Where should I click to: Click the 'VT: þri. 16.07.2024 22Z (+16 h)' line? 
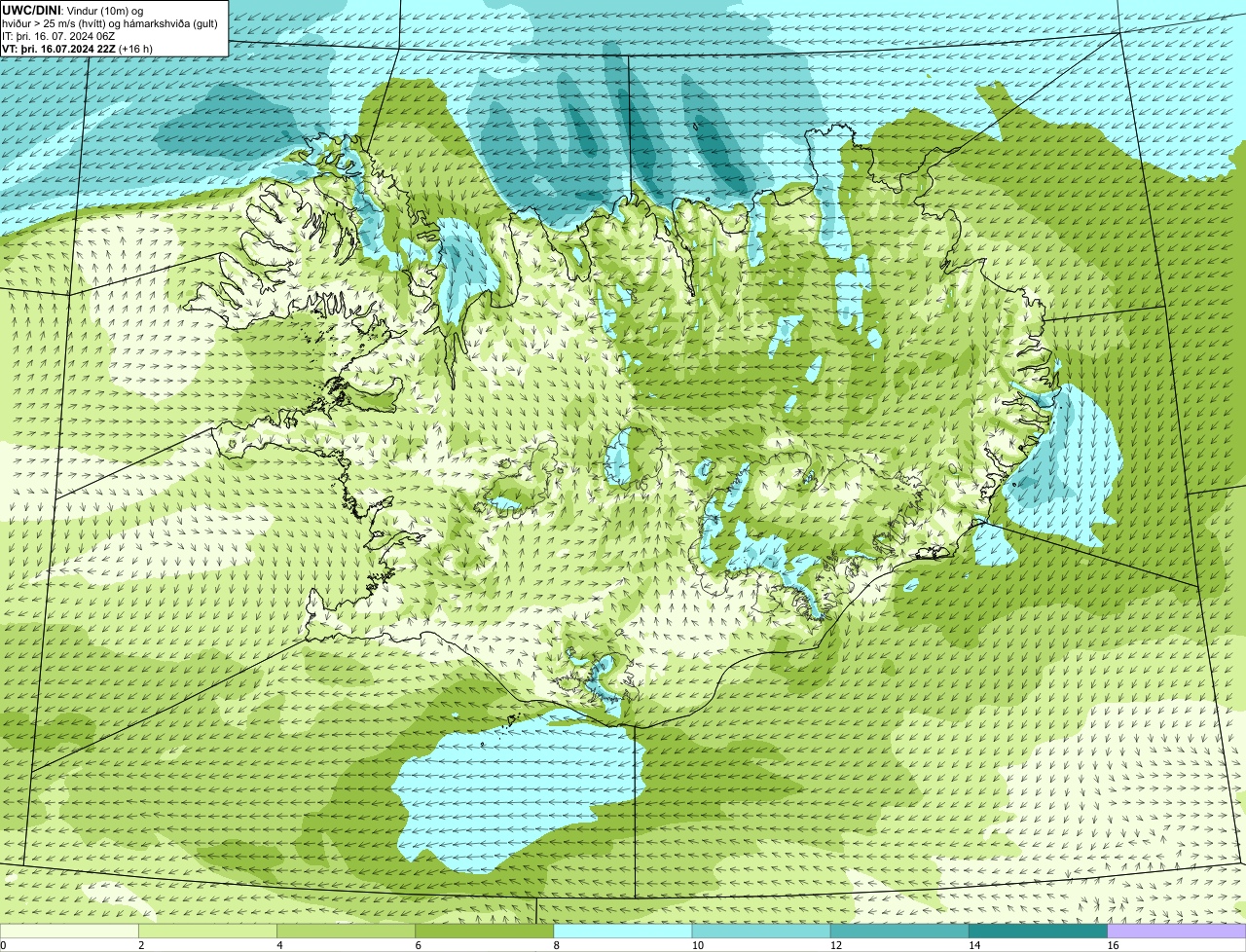coord(77,48)
